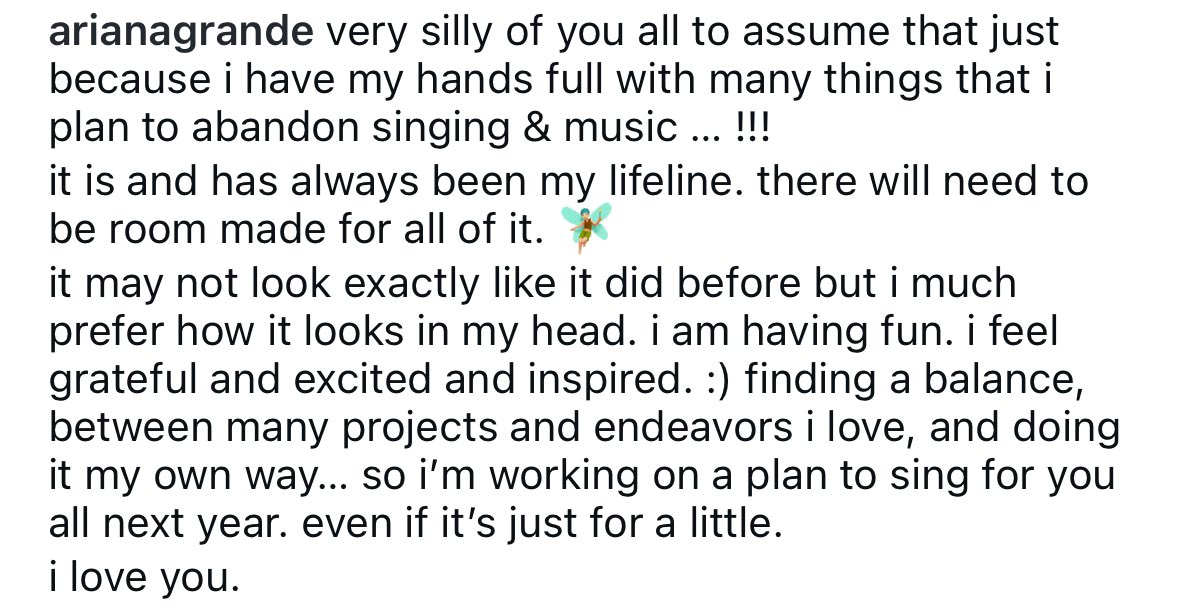Click the final line "i love you."
This screenshot has height=611, width=1179.
(x=144, y=578)
